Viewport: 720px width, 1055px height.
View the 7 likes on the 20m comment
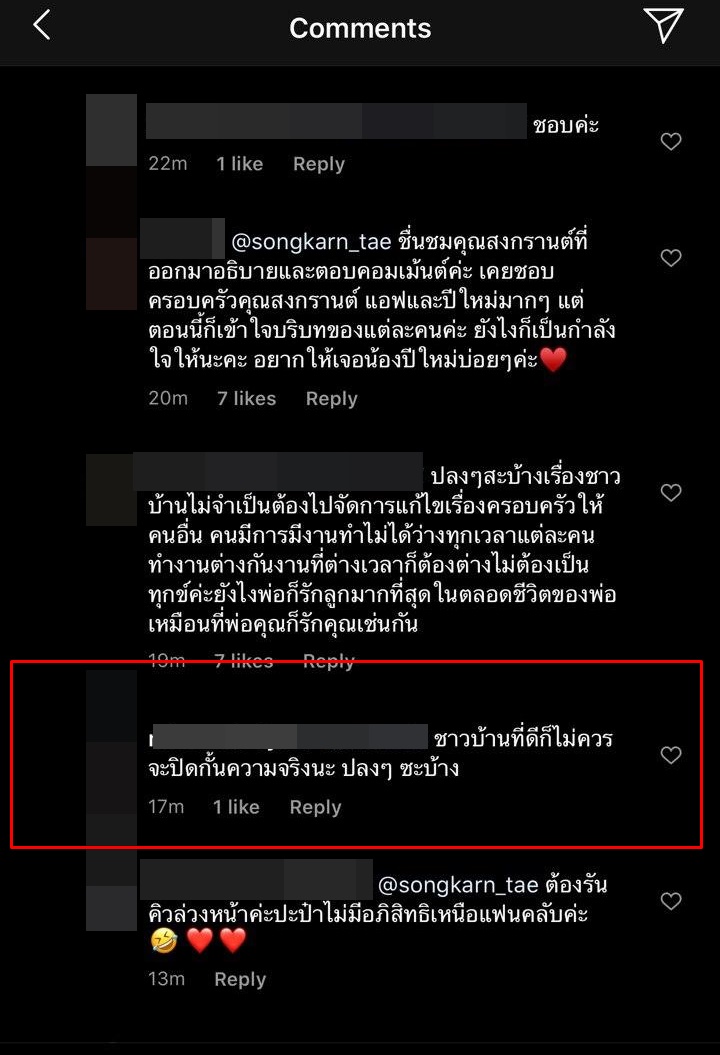pos(246,398)
